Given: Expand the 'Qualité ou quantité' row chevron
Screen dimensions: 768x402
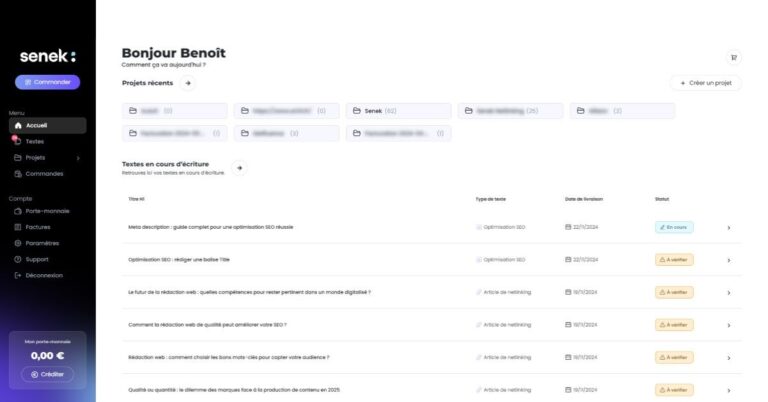Looking at the screenshot, I should [729, 391].
